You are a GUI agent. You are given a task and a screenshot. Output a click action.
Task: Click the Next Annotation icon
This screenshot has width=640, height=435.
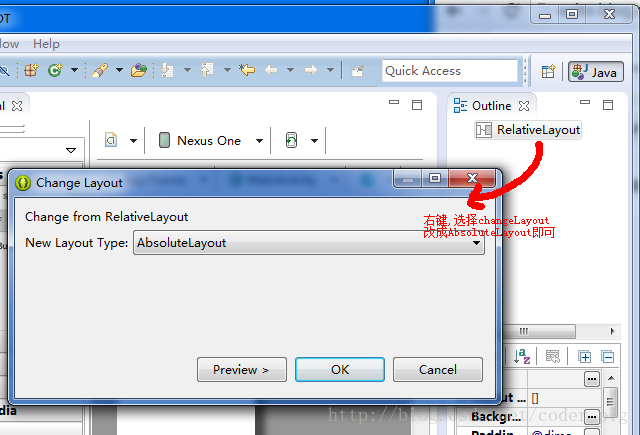coord(167,71)
